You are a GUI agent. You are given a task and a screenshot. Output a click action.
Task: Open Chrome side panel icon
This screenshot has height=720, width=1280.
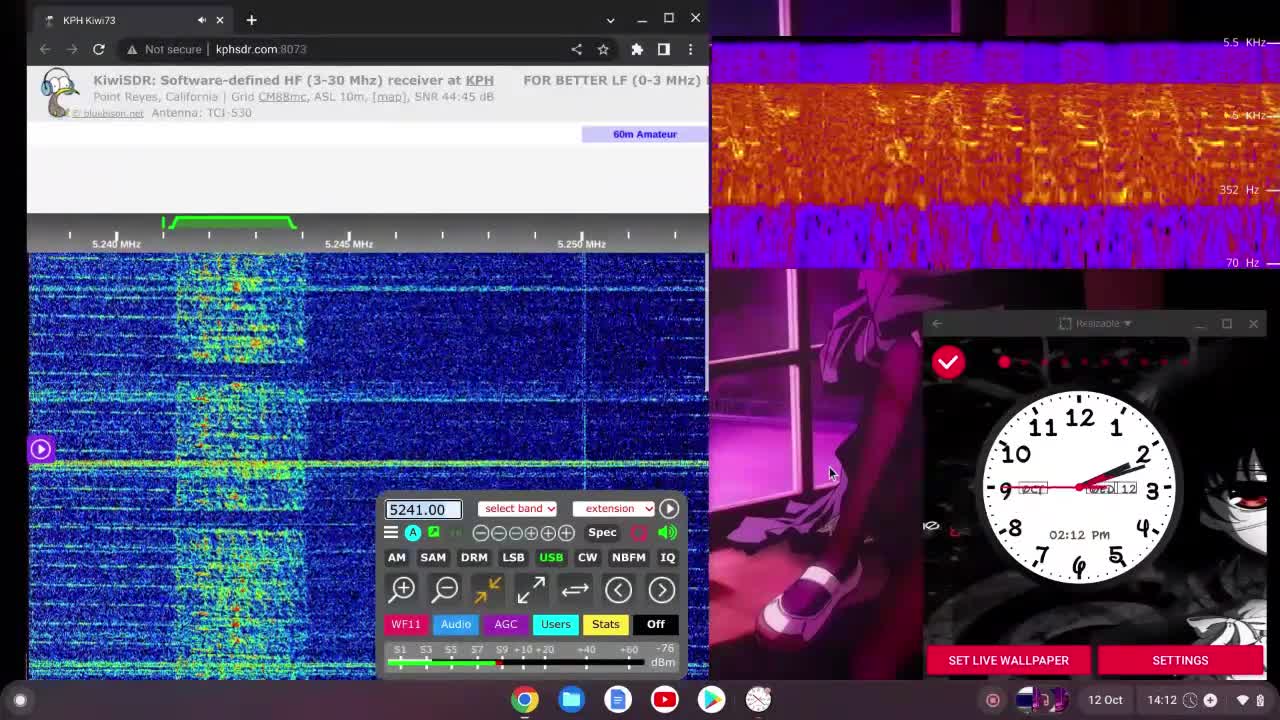point(664,49)
